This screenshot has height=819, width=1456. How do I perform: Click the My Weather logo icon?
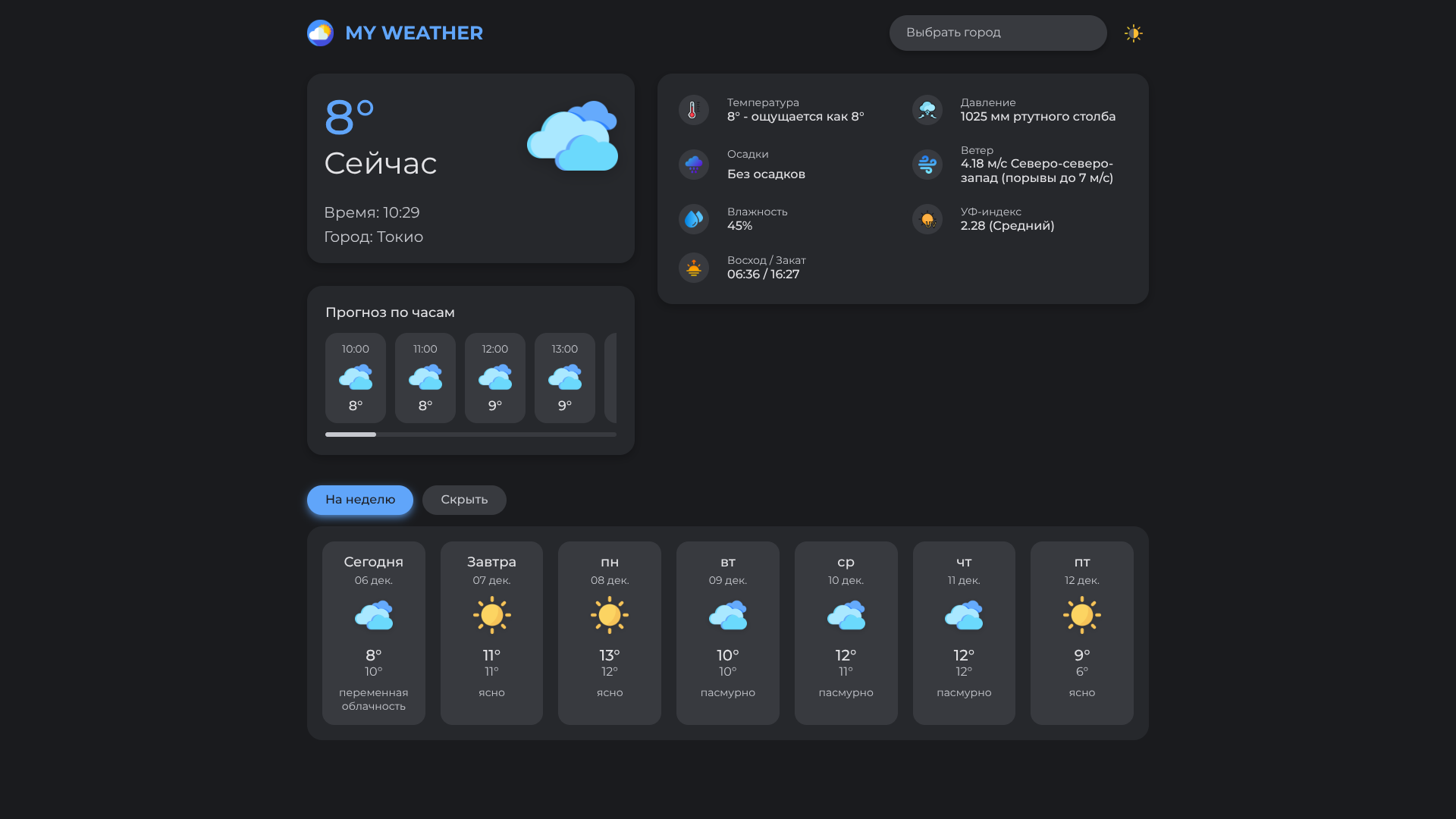tap(320, 33)
